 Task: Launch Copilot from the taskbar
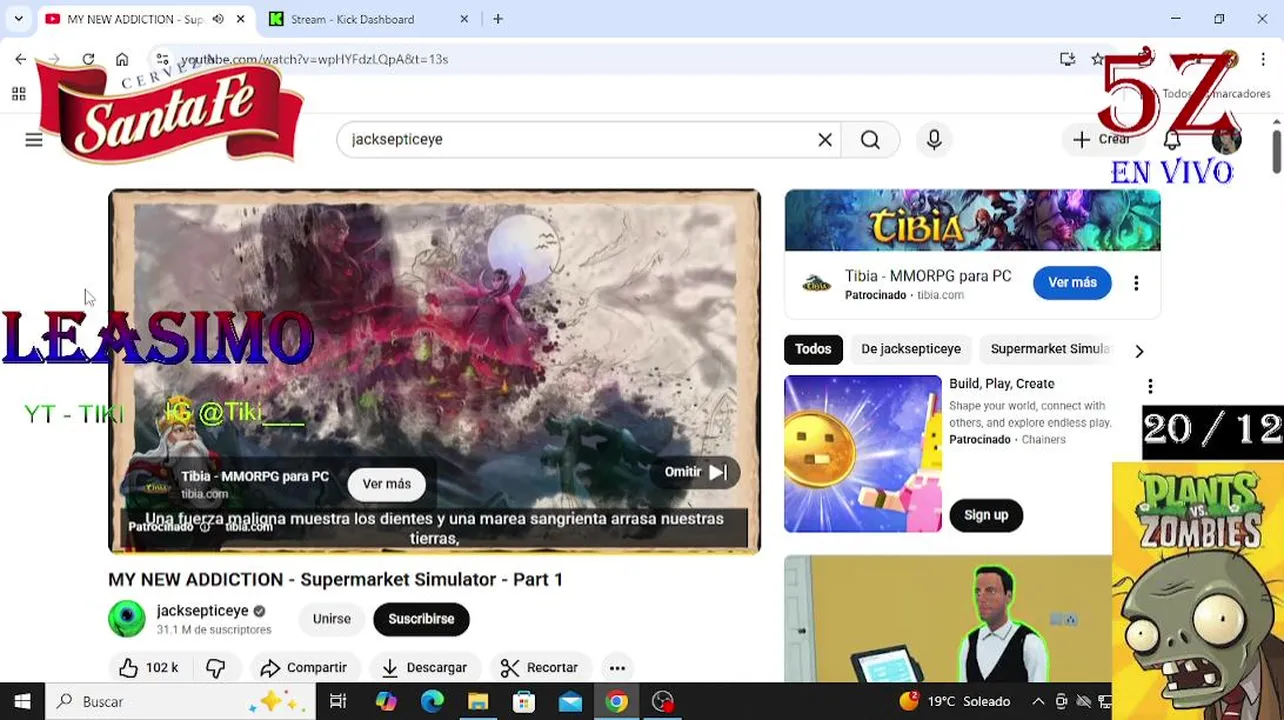point(386,702)
